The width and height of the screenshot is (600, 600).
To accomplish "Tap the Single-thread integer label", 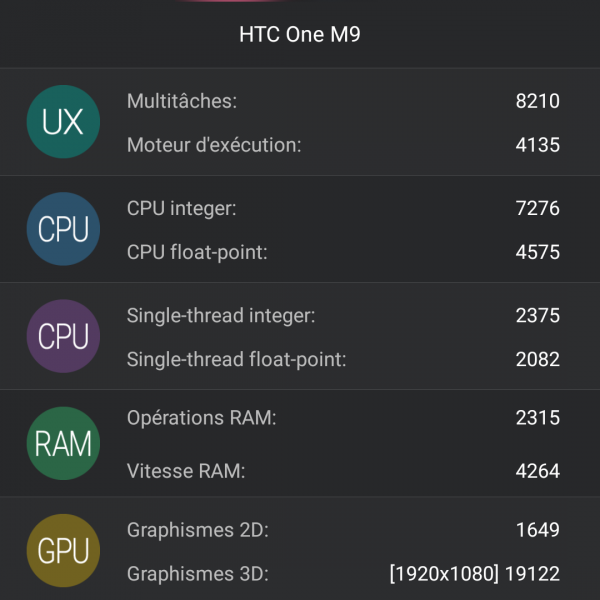I will coord(221,315).
